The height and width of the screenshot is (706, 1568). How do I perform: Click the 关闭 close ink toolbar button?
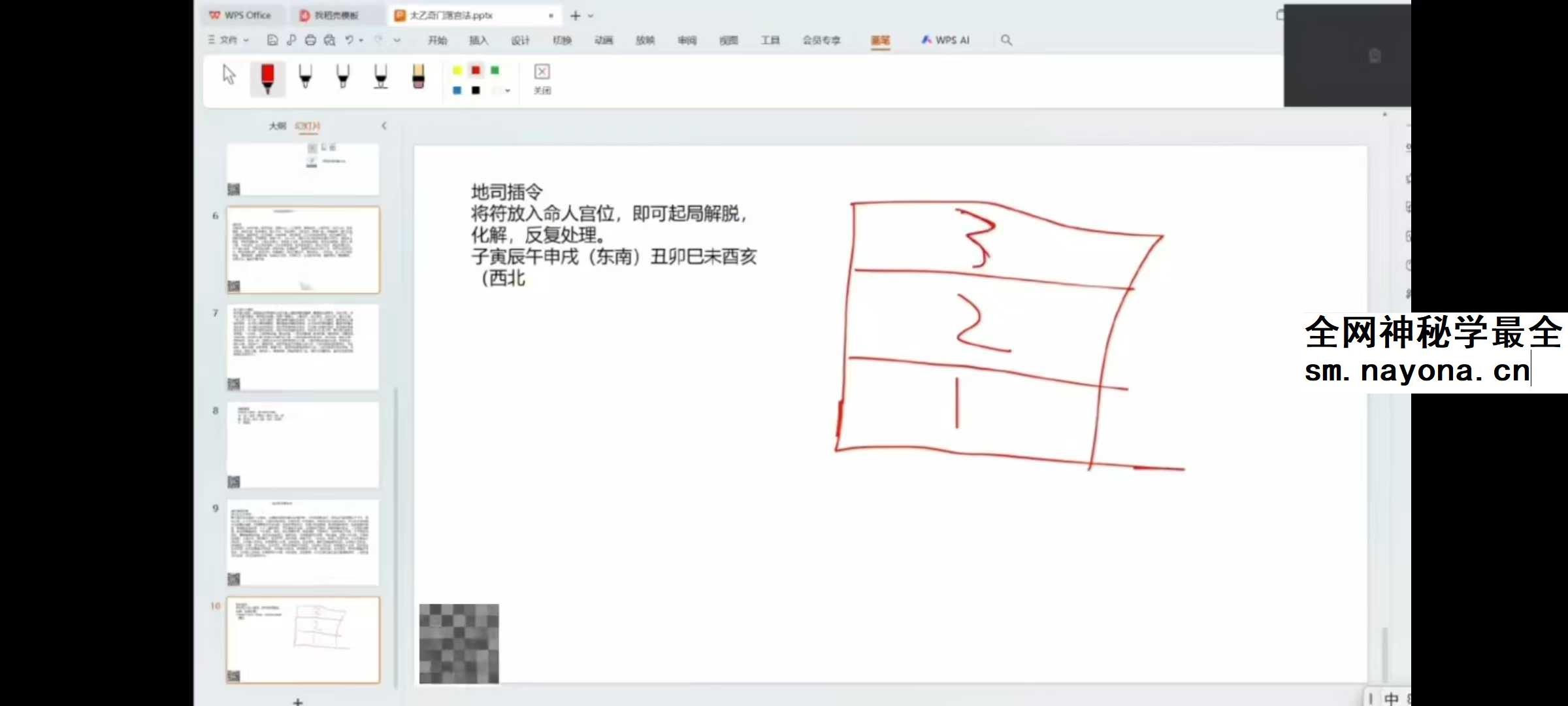[x=542, y=79]
